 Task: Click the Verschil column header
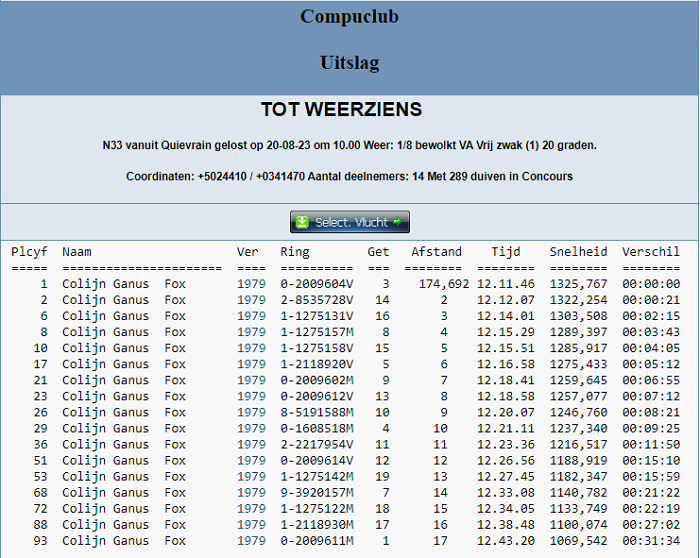(x=651, y=252)
